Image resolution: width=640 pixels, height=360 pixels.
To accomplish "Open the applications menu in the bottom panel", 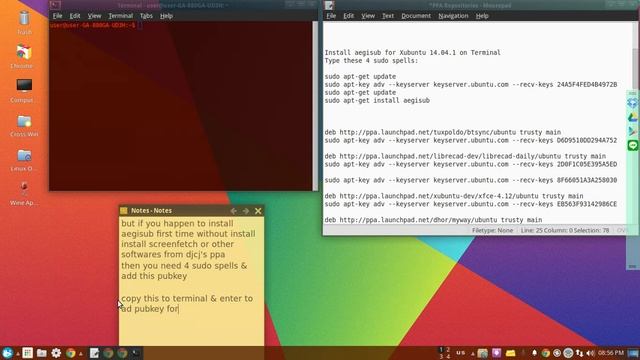I will 7,353.
